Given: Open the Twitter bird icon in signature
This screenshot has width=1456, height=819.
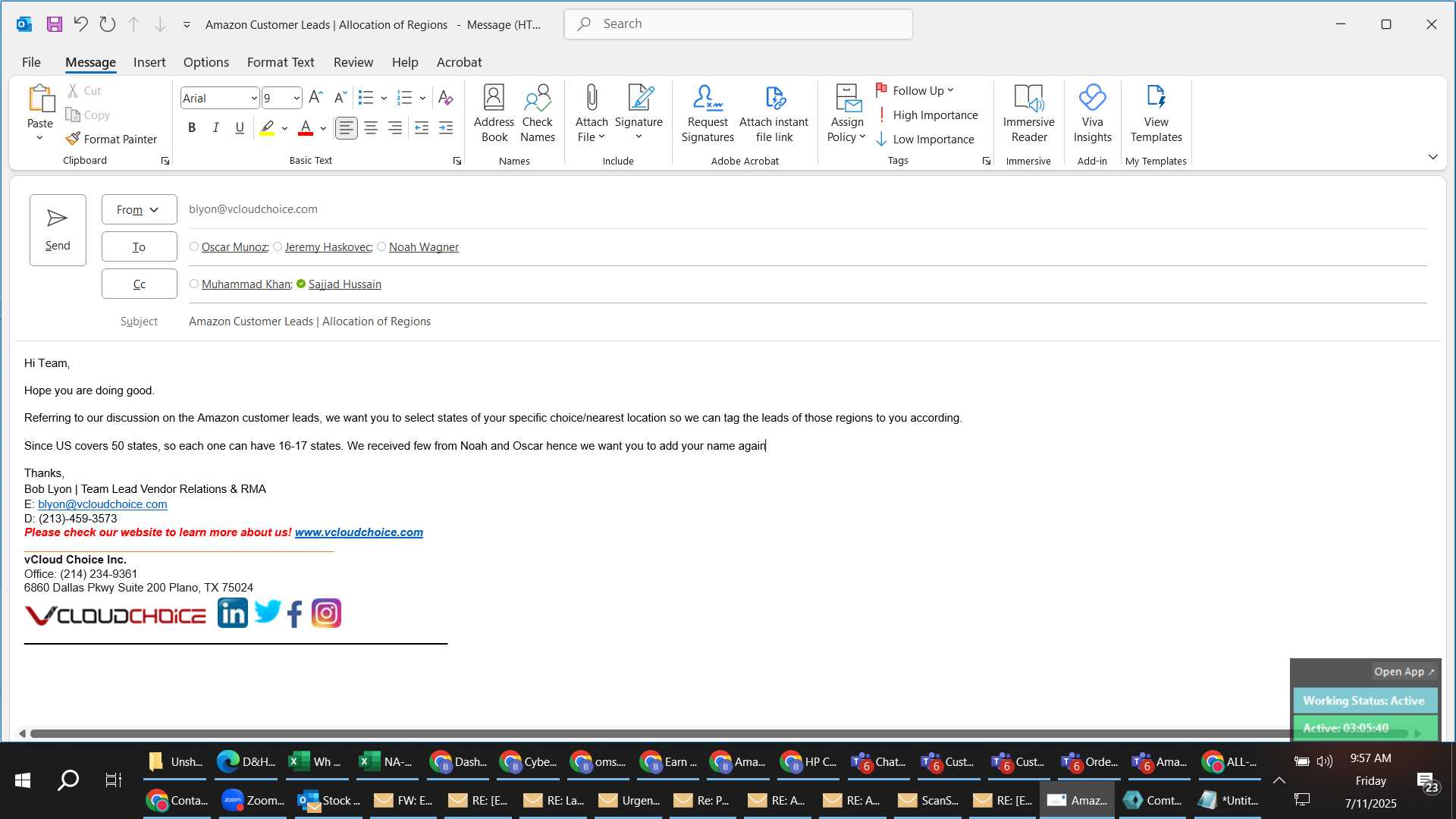Looking at the screenshot, I should pos(267,611).
